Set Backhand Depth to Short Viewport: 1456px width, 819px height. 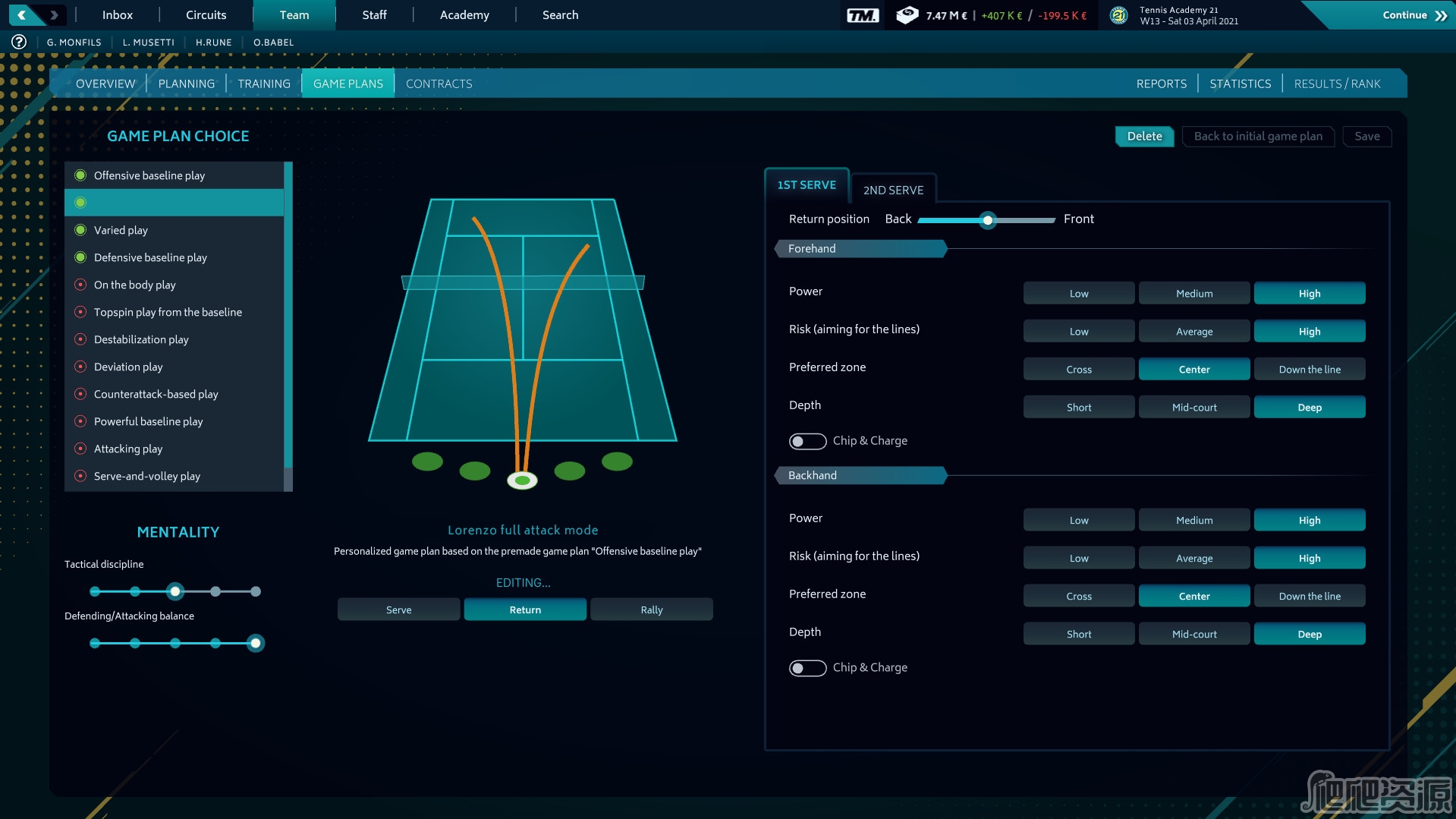1079,635
